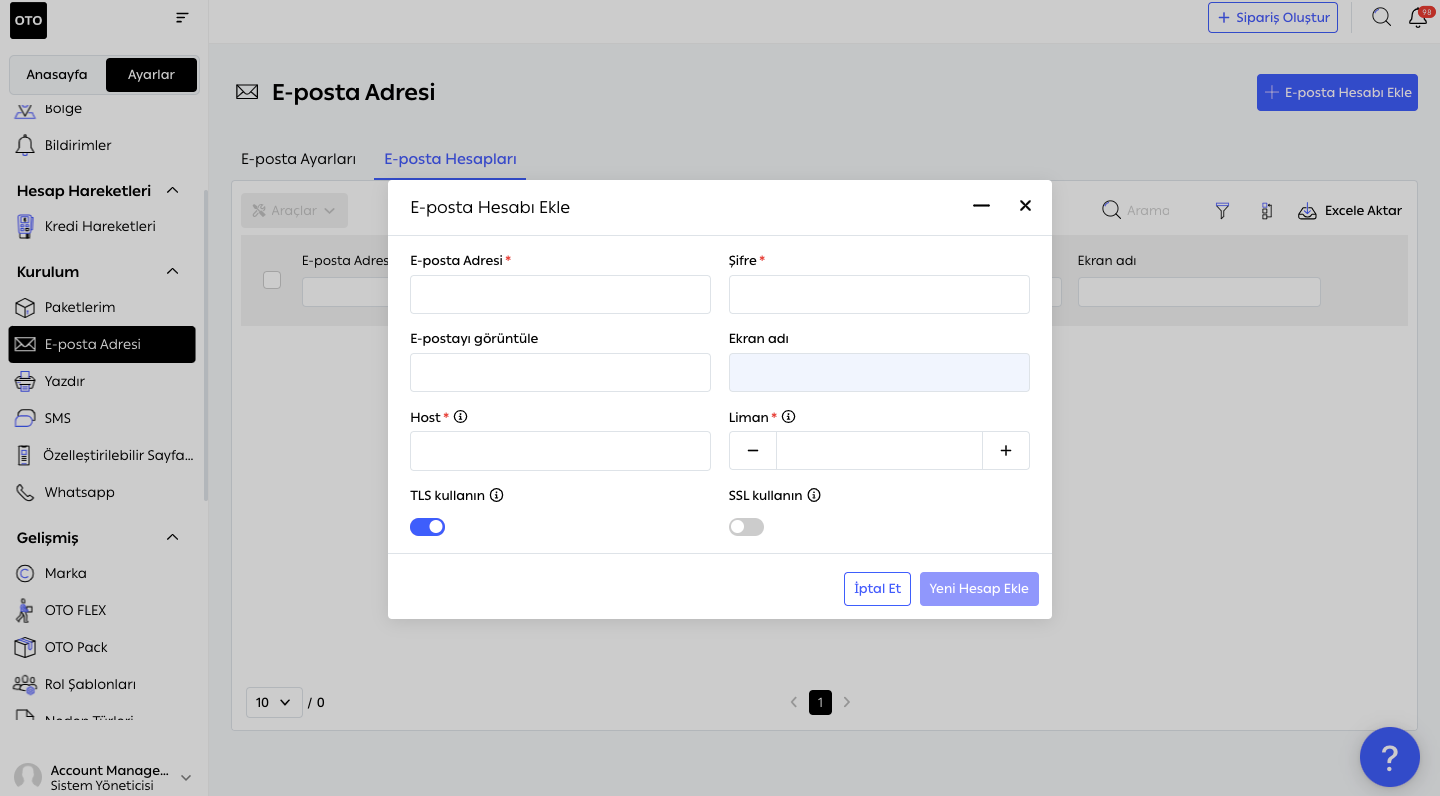Image resolution: width=1440 pixels, height=796 pixels.
Task: Click info icon next to TLS kullanın
Action: 496,495
